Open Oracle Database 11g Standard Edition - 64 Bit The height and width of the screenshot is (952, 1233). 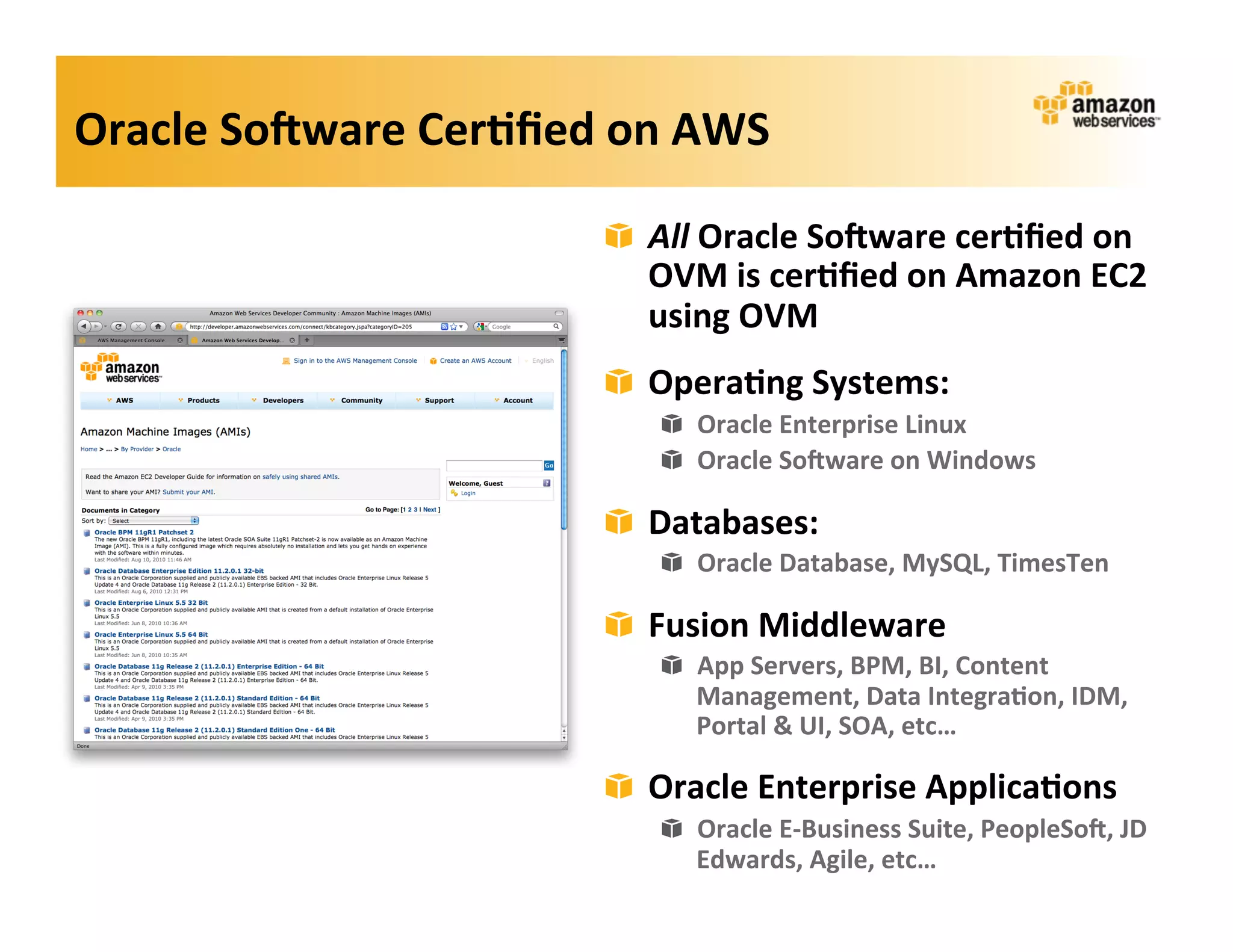(x=207, y=698)
